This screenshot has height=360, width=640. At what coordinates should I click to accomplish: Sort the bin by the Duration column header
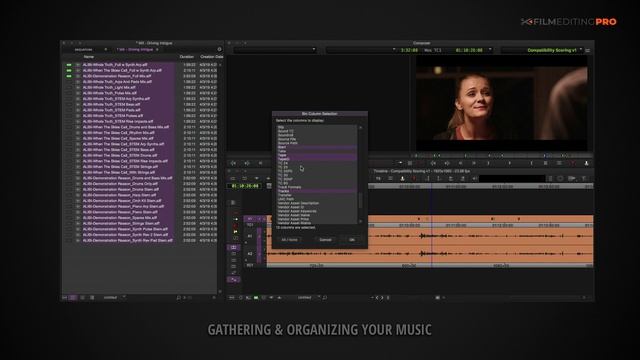187,57
